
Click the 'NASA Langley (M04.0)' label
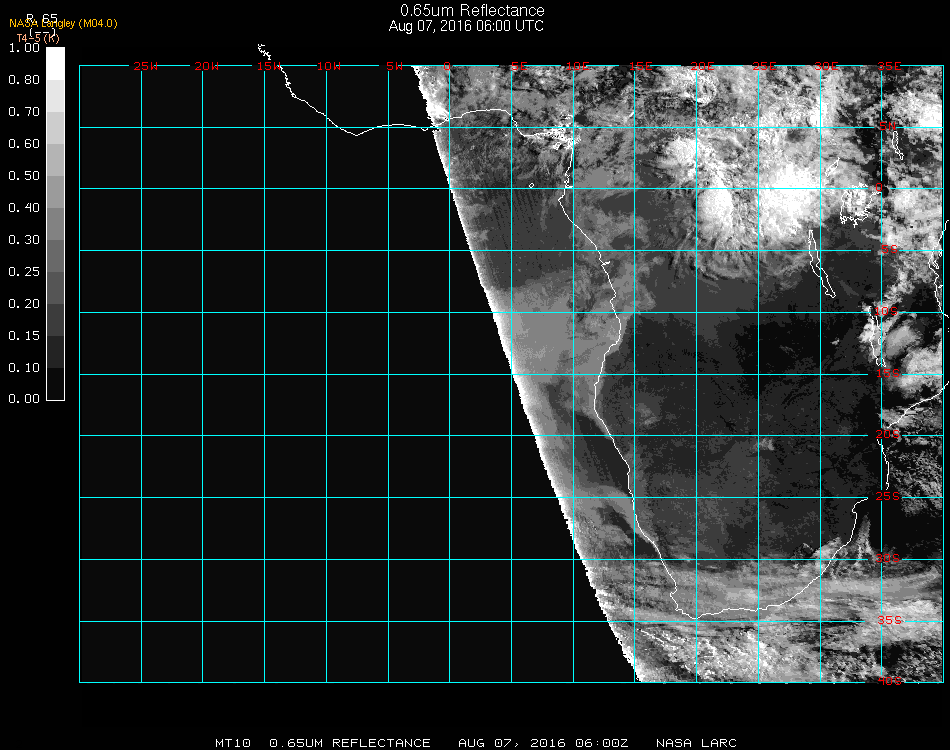63,23
